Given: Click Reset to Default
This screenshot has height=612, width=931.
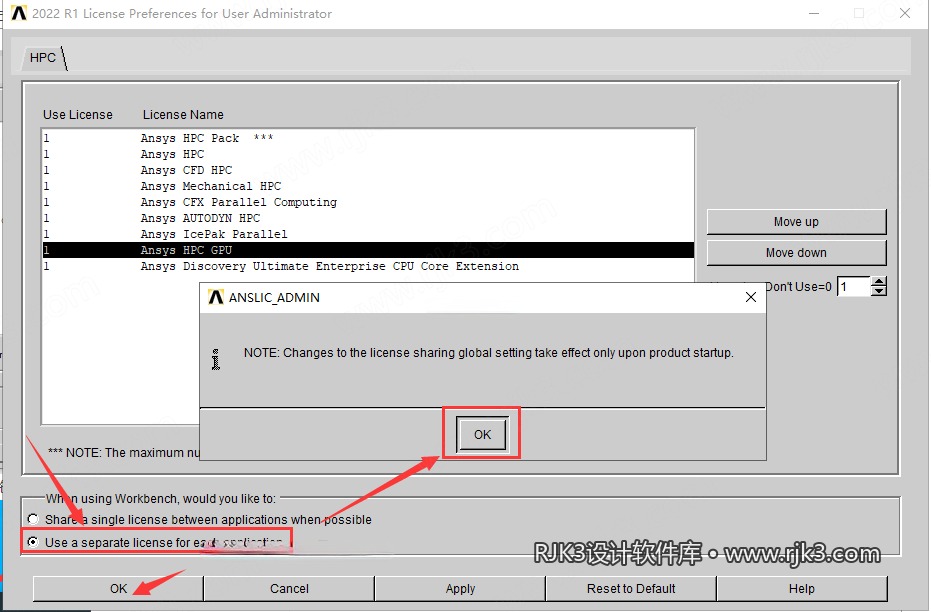Looking at the screenshot, I should coord(631,588).
